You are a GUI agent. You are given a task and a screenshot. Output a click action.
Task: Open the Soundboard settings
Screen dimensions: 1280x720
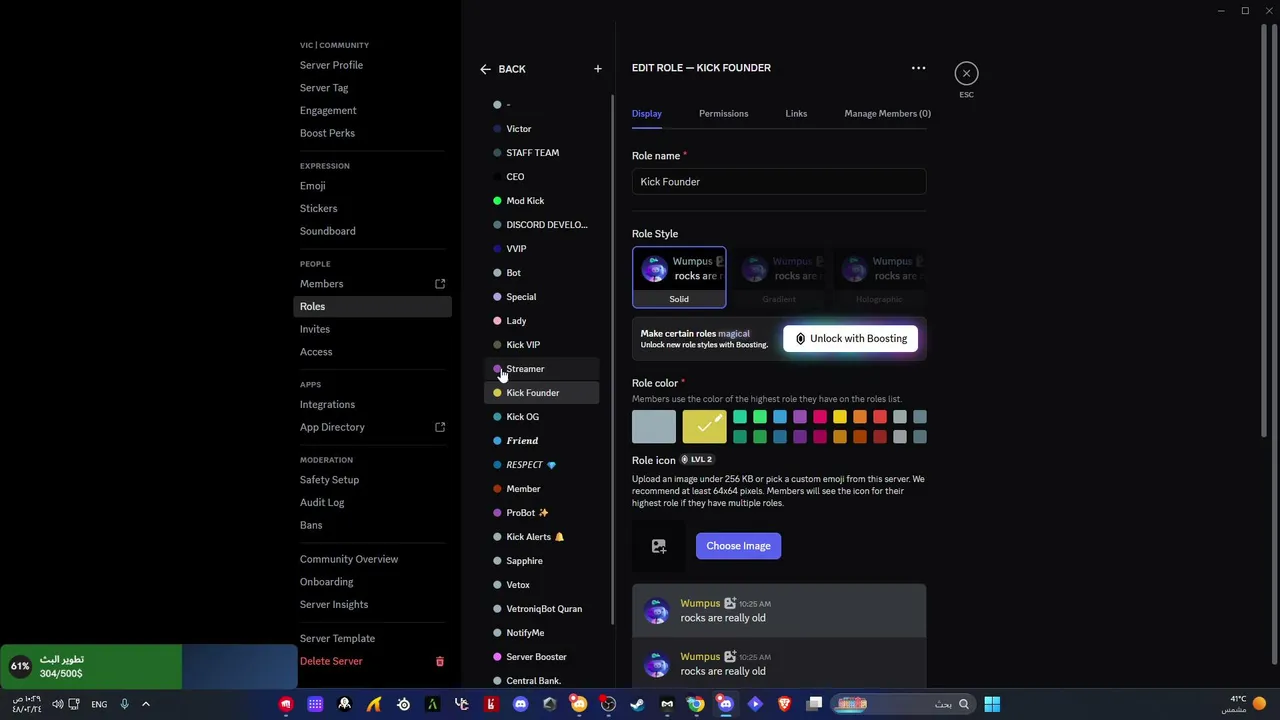[x=327, y=231]
